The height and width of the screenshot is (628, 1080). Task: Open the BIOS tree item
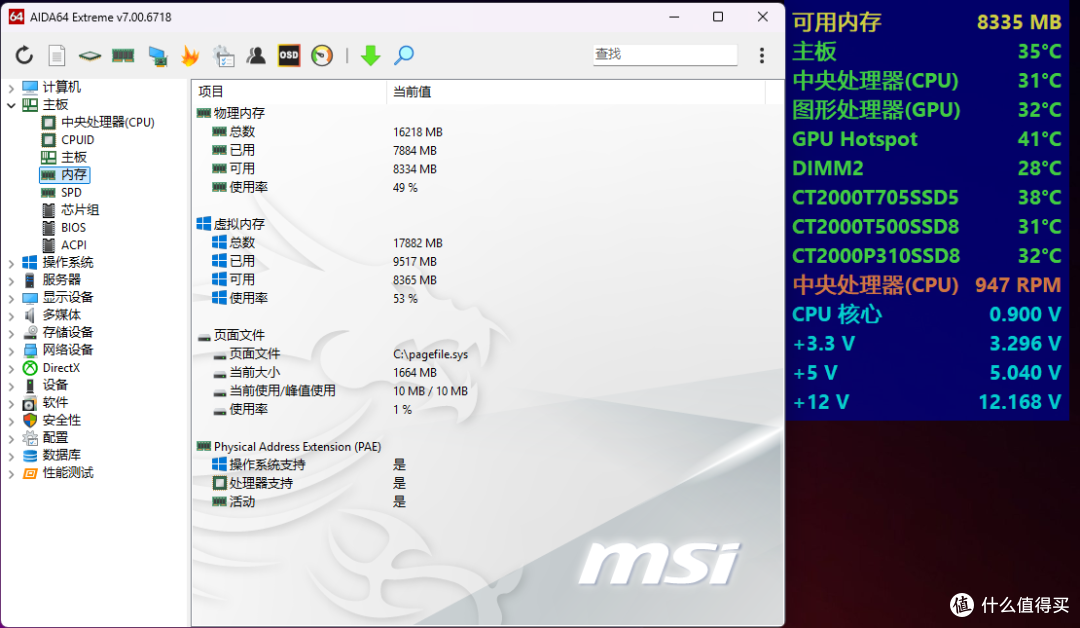pos(73,227)
